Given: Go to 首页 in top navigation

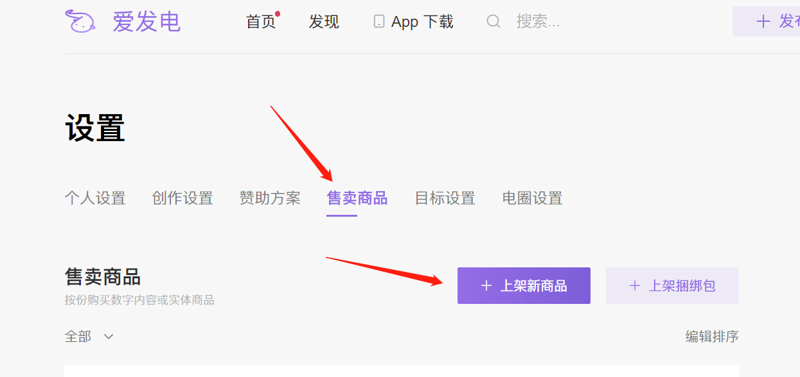Looking at the screenshot, I should pyautogui.click(x=261, y=22).
